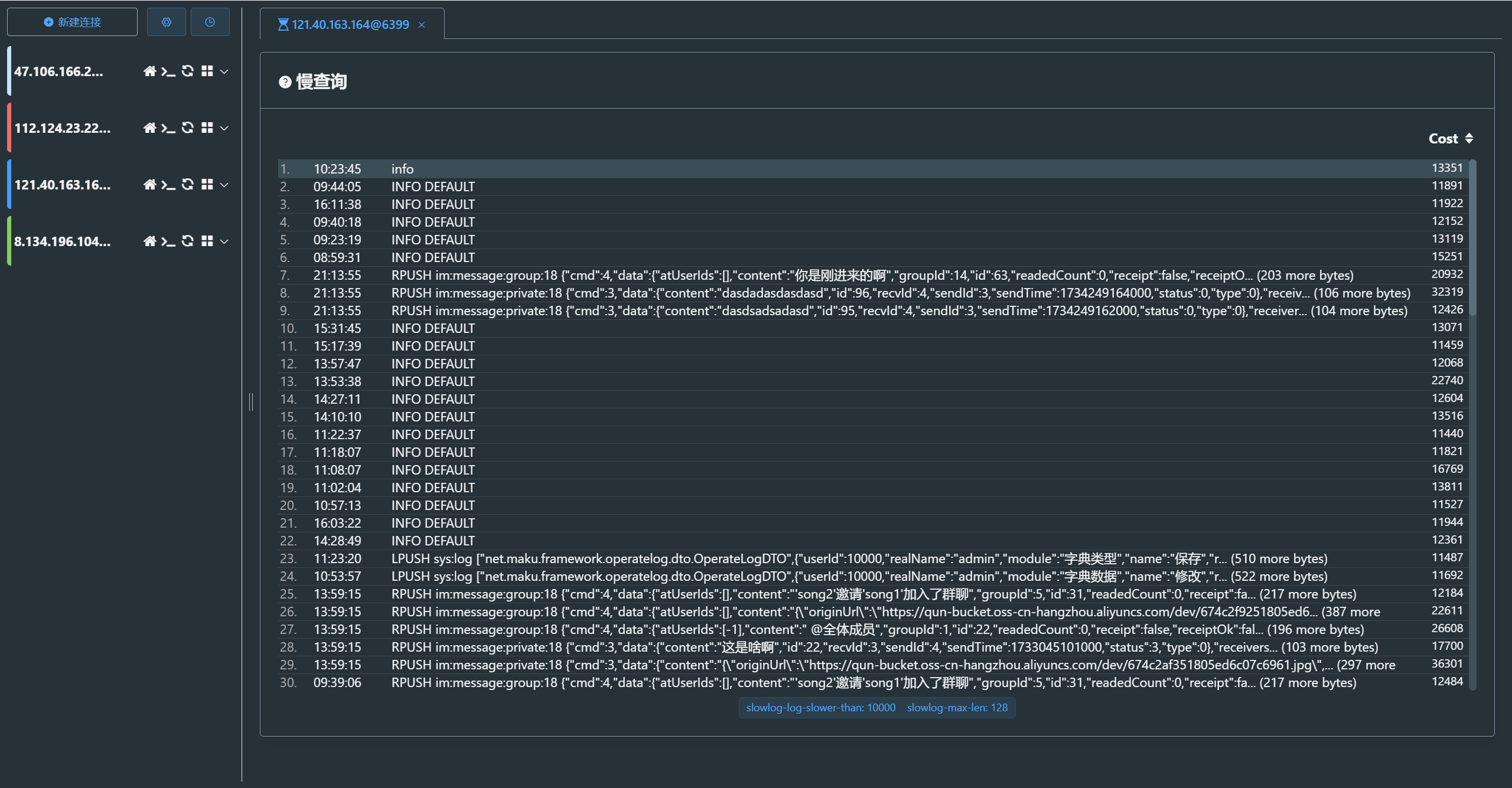
Task: Click the slow query help question icon
Action: 285,82
